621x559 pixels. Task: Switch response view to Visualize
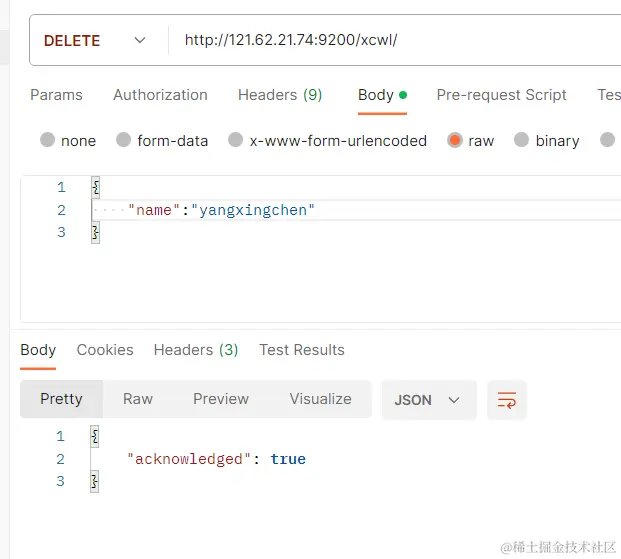[320, 399]
